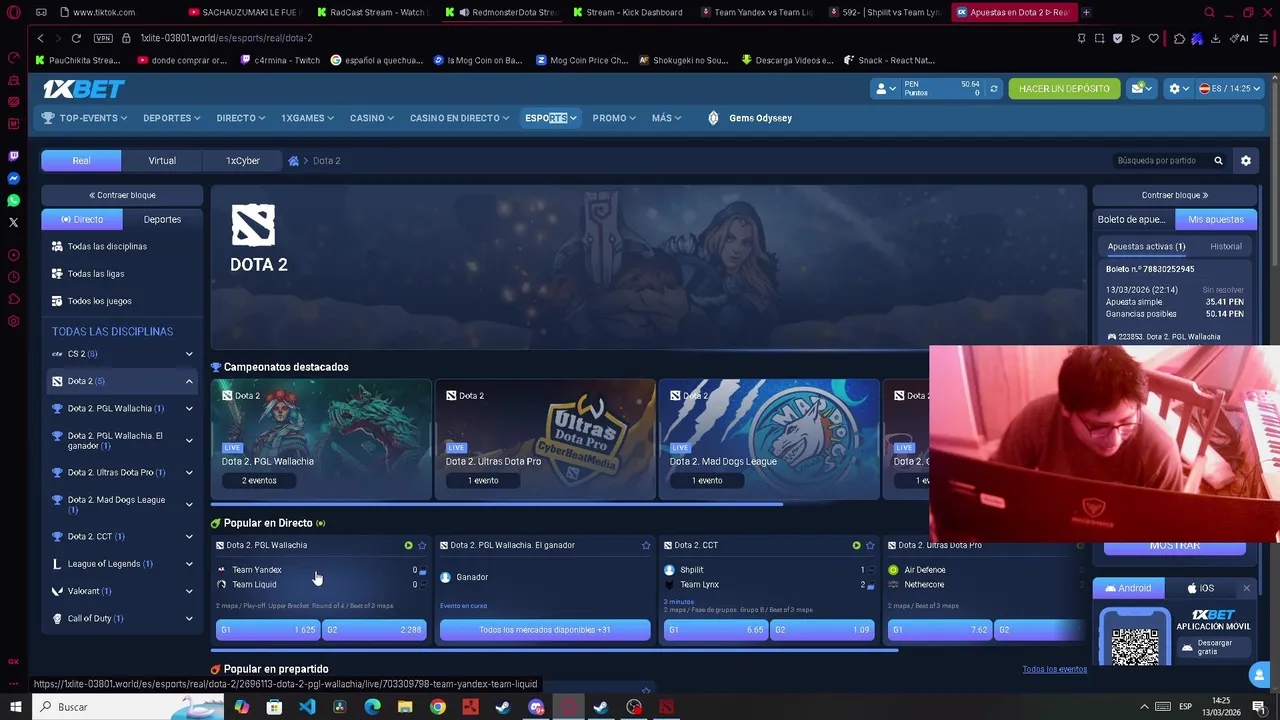Bet on G2 odds 2.288 for Team Liquid

pyautogui.click(x=374, y=630)
